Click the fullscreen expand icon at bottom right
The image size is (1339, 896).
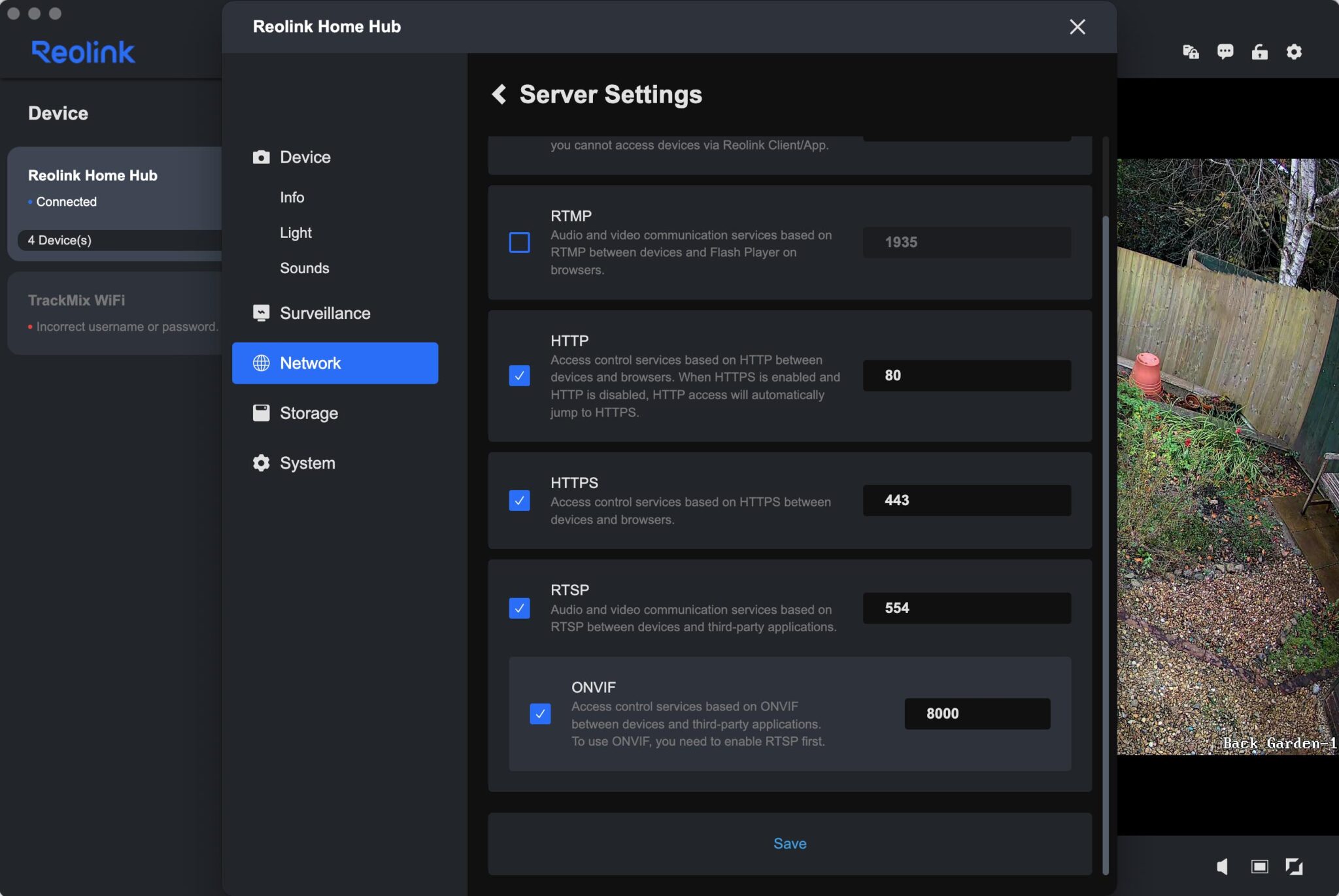click(x=1293, y=867)
